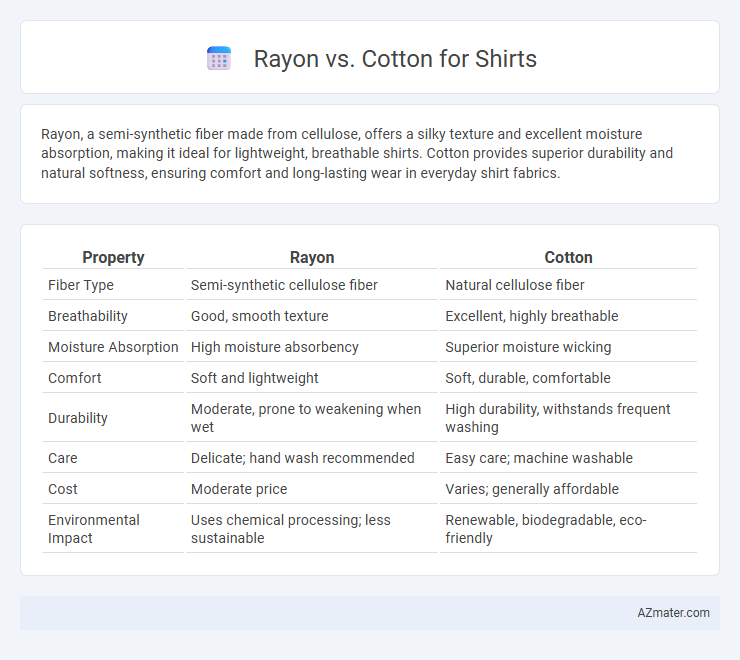Click 'Good, smooth texture' cell
Image resolution: width=740 pixels, height=660 pixels.
coord(260,316)
